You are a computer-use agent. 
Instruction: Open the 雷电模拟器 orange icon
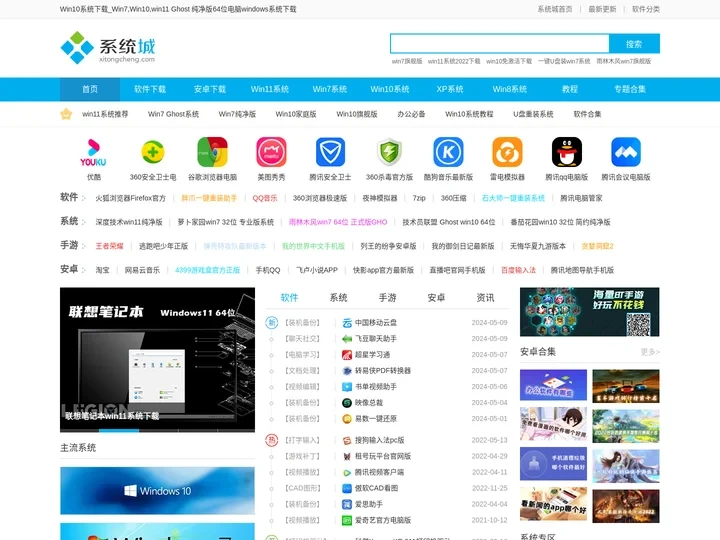pos(507,152)
